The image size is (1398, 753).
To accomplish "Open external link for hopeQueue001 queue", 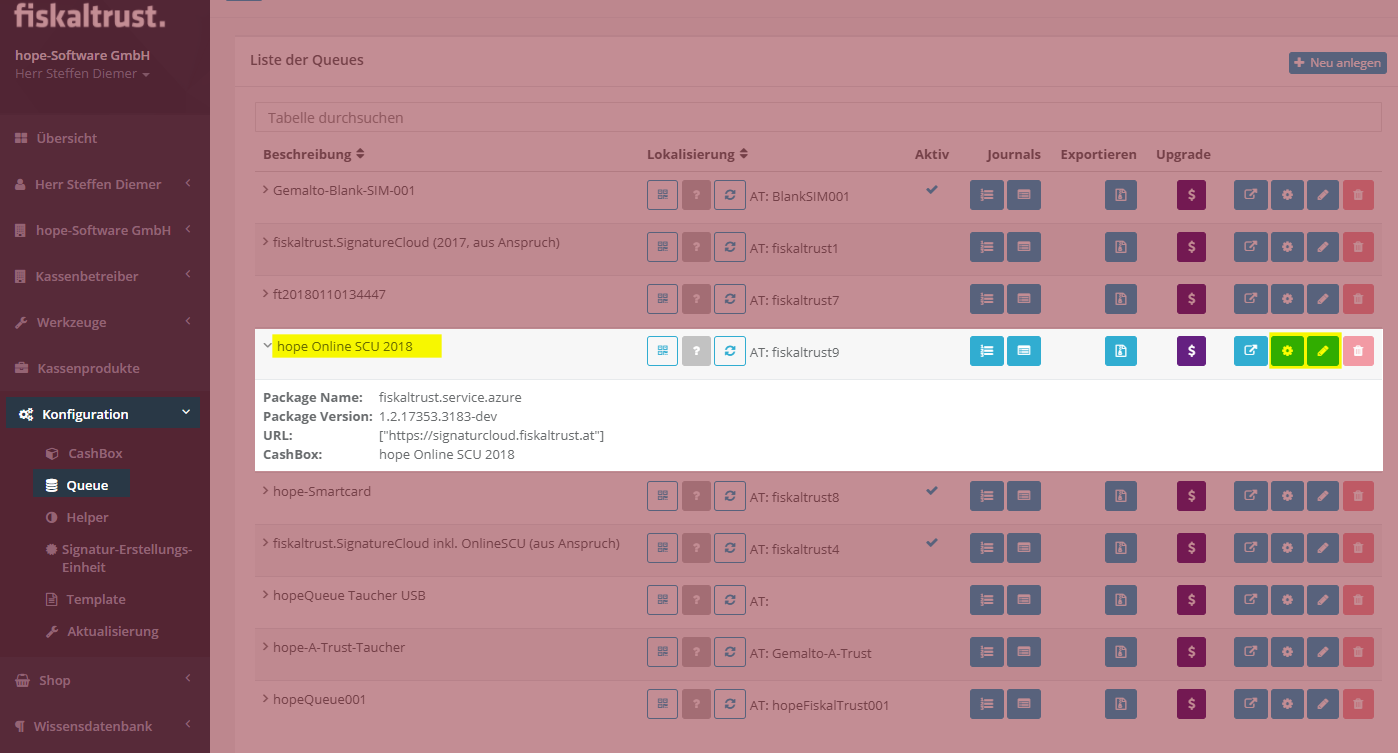I will [1251, 704].
